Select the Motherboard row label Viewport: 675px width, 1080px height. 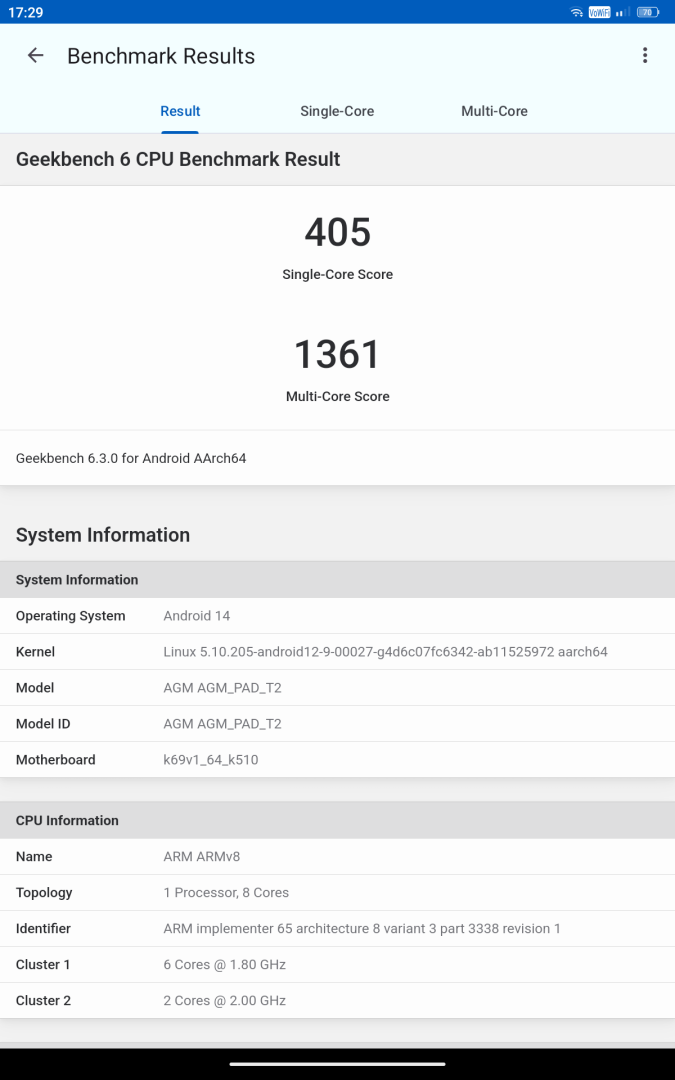click(55, 760)
